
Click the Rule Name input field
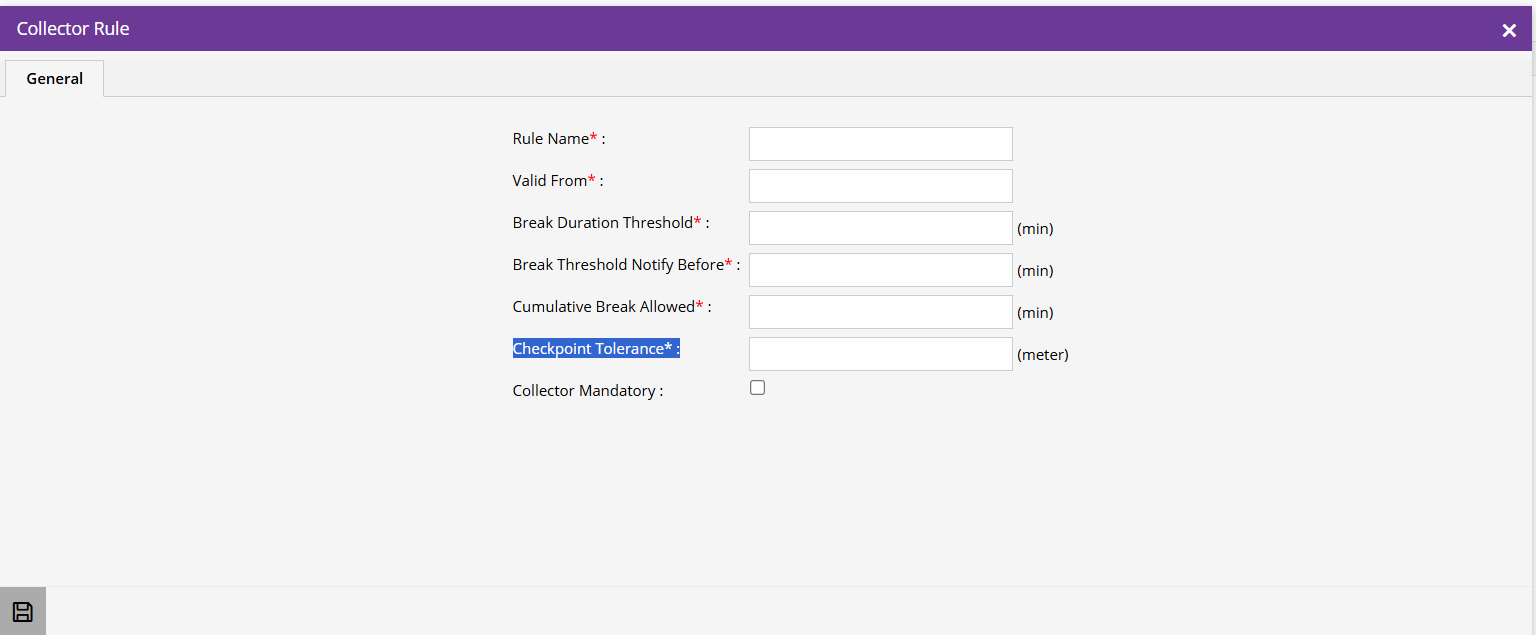[x=880, y=144]
